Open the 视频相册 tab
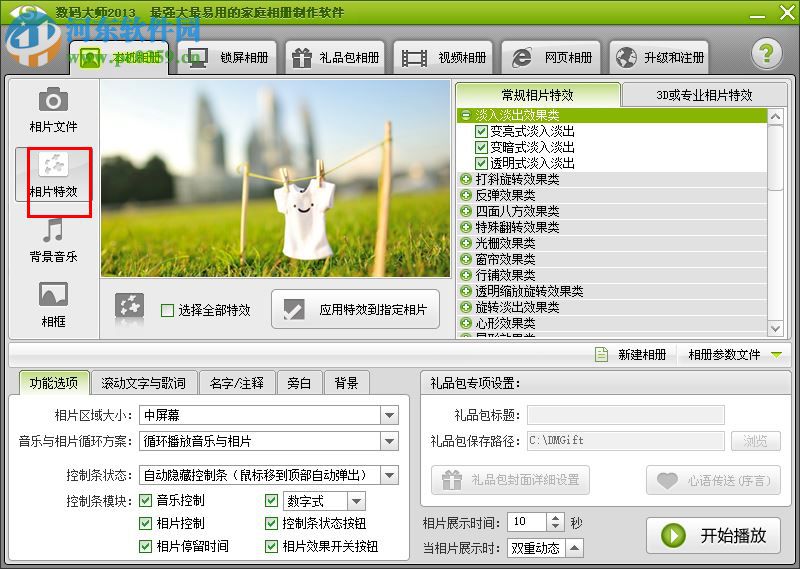 point(443,58)
